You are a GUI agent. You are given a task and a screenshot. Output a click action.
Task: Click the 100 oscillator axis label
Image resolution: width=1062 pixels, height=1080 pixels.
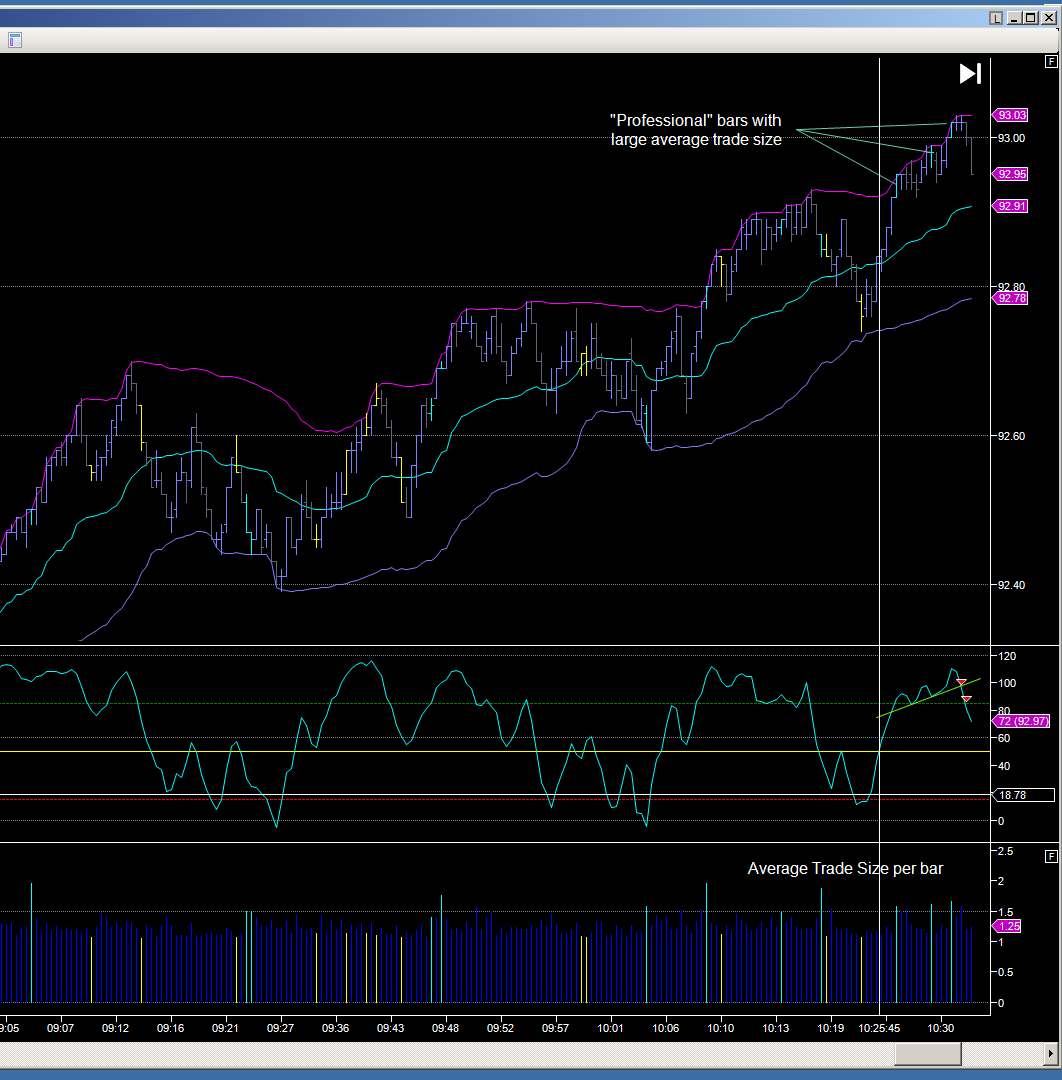[x=1007, y=683]
